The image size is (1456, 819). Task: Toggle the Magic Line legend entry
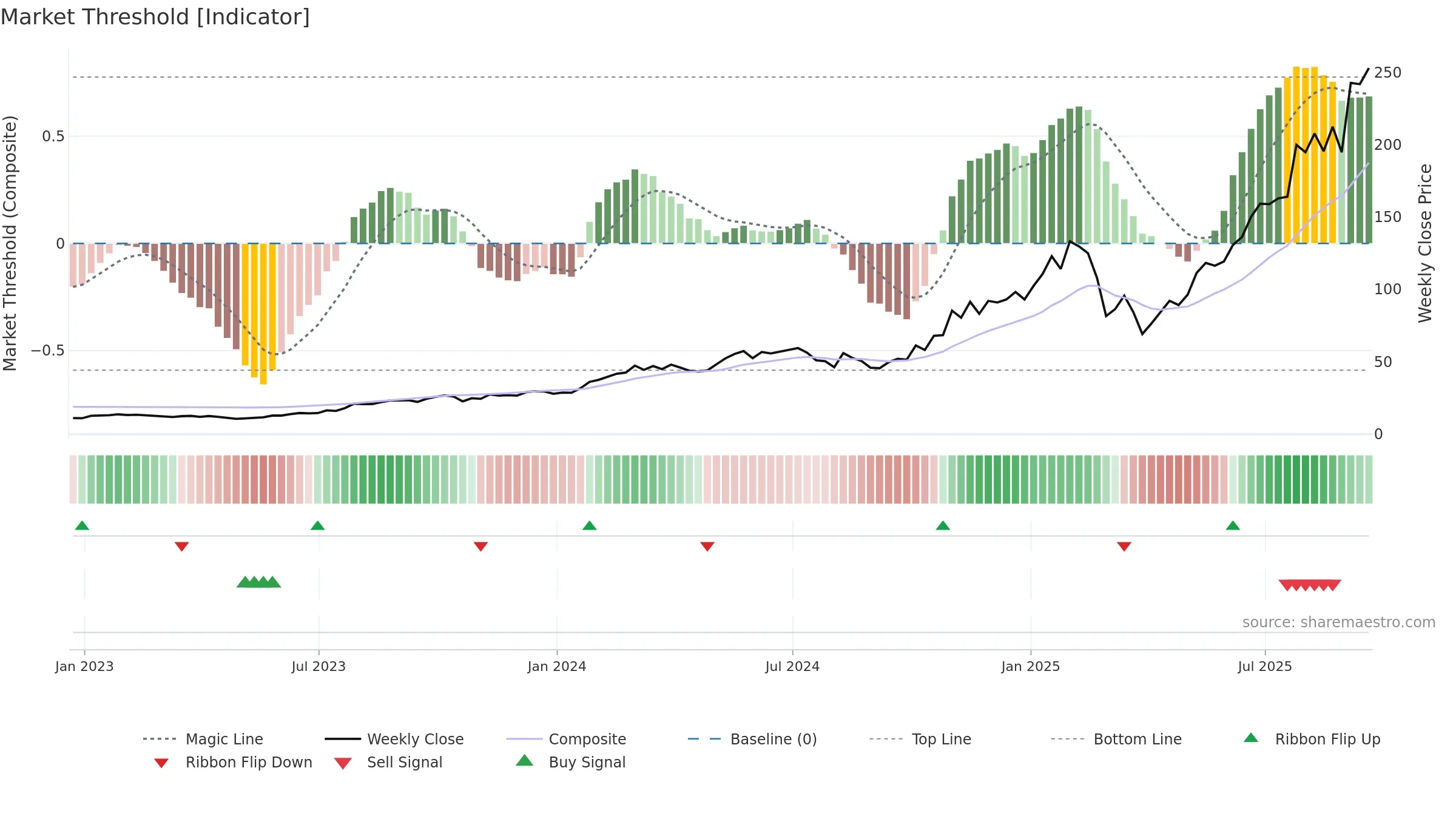pyautogui.click(x=203, y=739)
